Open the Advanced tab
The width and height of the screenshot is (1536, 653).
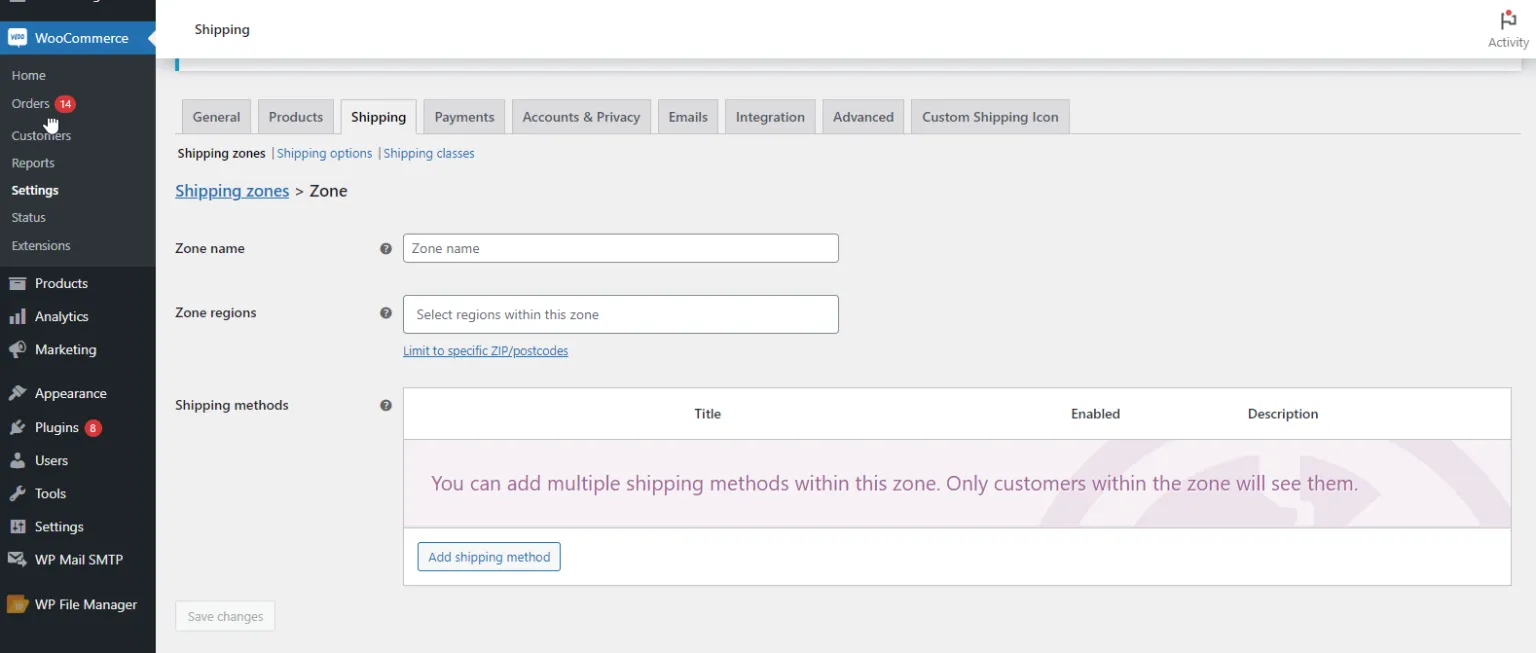pos(863,116)
